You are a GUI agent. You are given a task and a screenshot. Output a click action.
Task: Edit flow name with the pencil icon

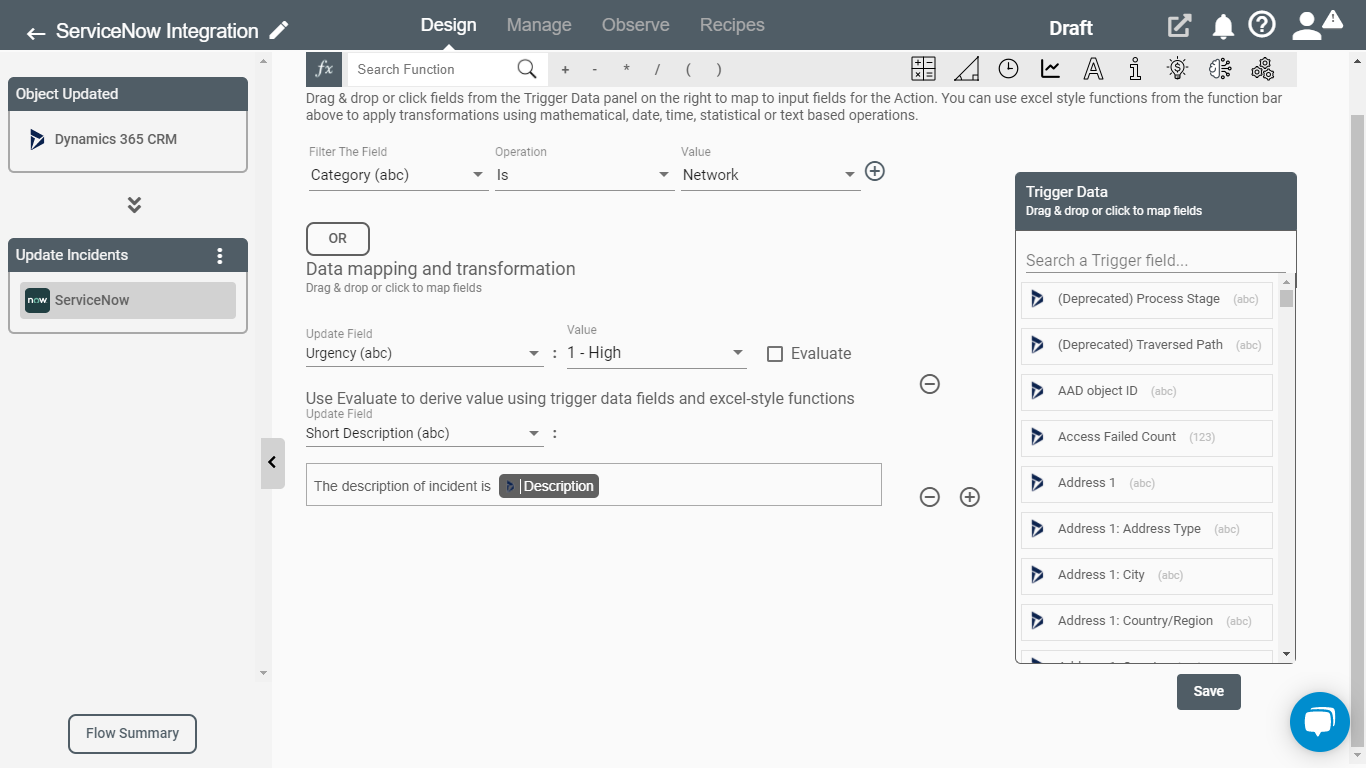click(279, 30)
